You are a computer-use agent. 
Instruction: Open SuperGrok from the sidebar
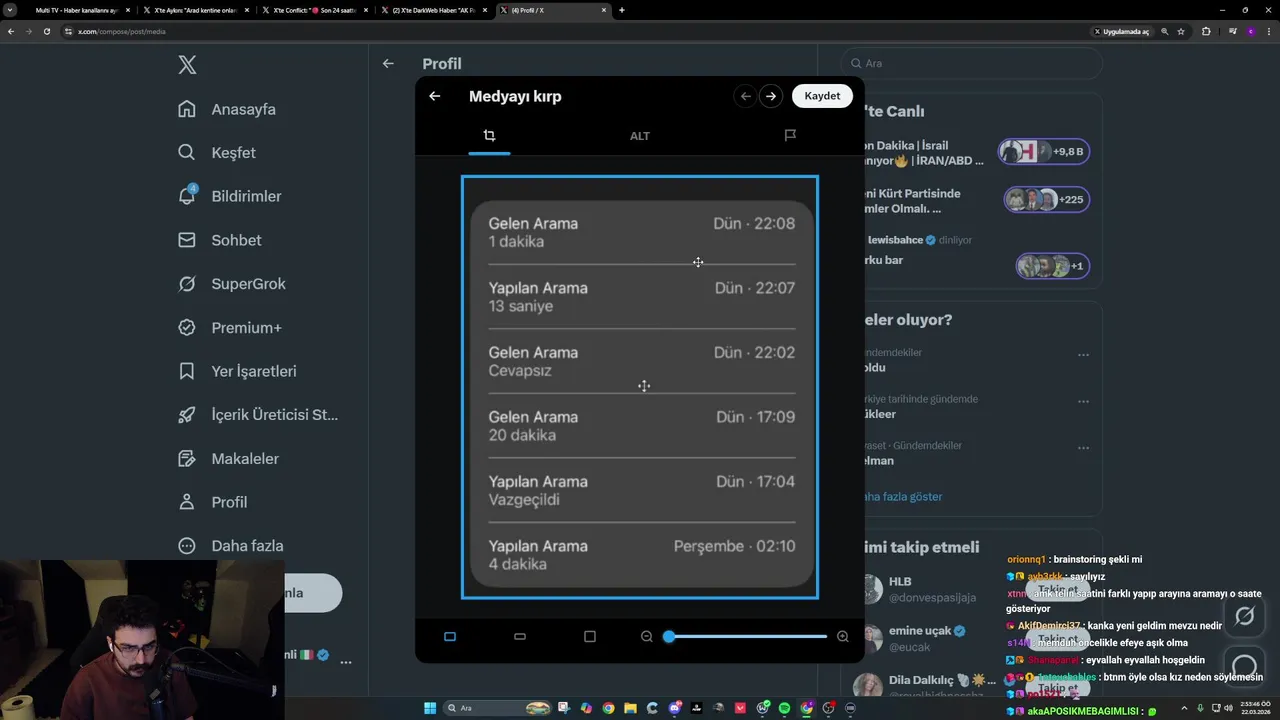[231, 284]
